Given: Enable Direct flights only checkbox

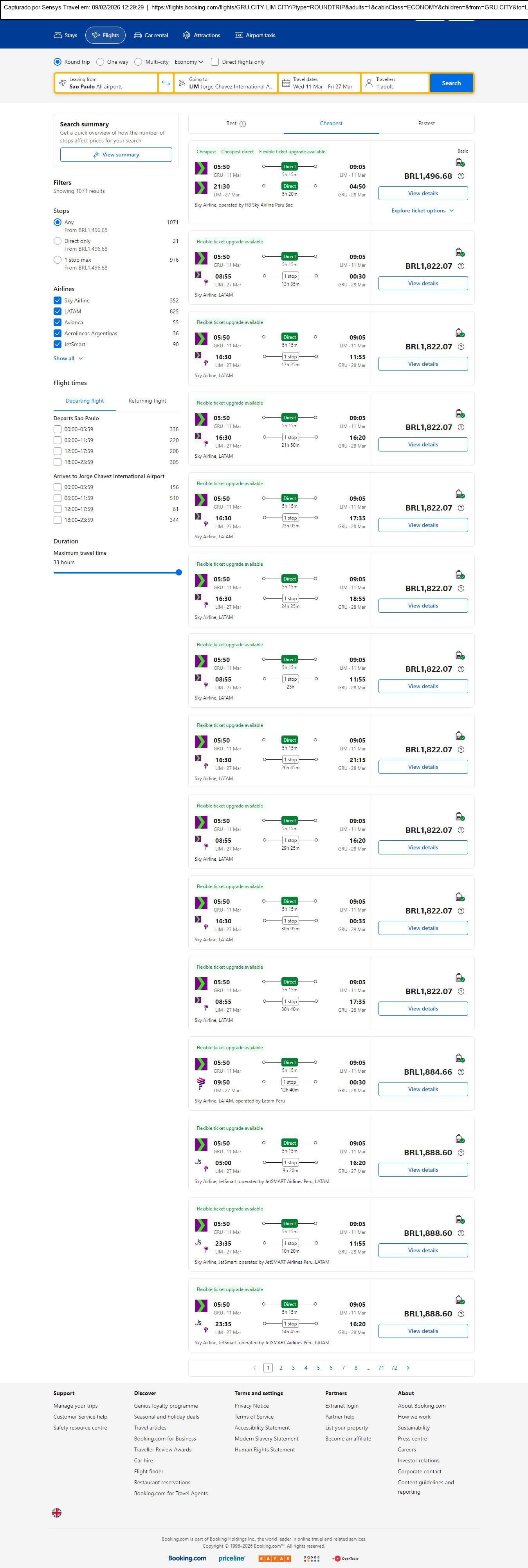Looking at the screenshot, I should [x=215, y=62].
